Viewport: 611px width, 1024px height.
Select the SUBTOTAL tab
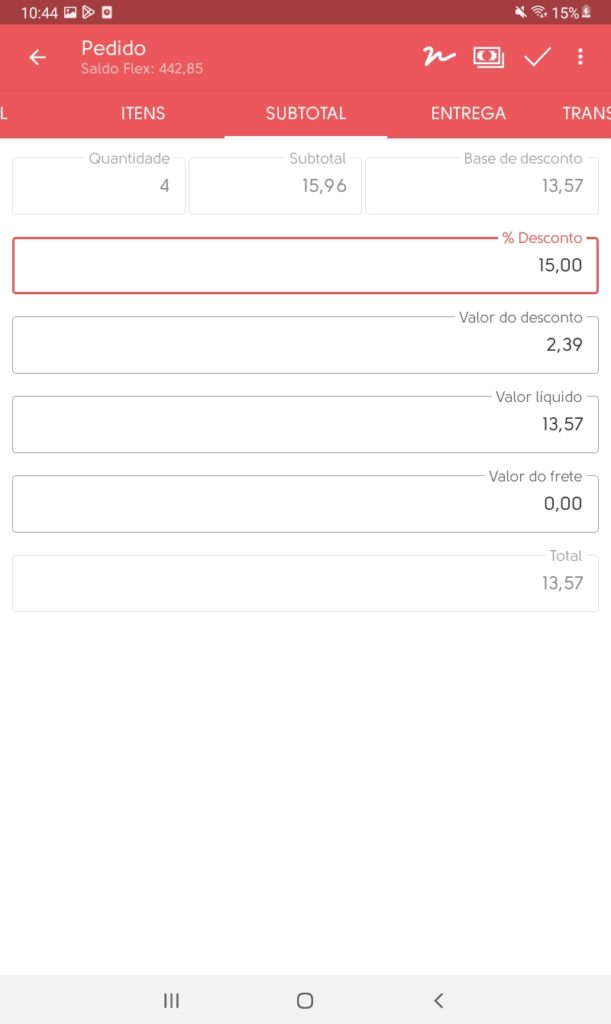pyautogui.click(x=305, y=113)
